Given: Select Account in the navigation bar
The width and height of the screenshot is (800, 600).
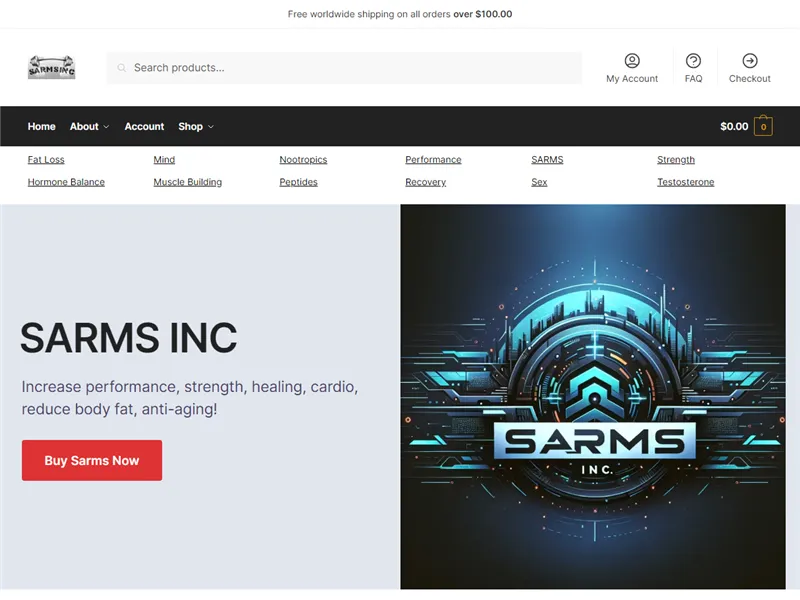Looking at the screenshot, I should (144, 126).
